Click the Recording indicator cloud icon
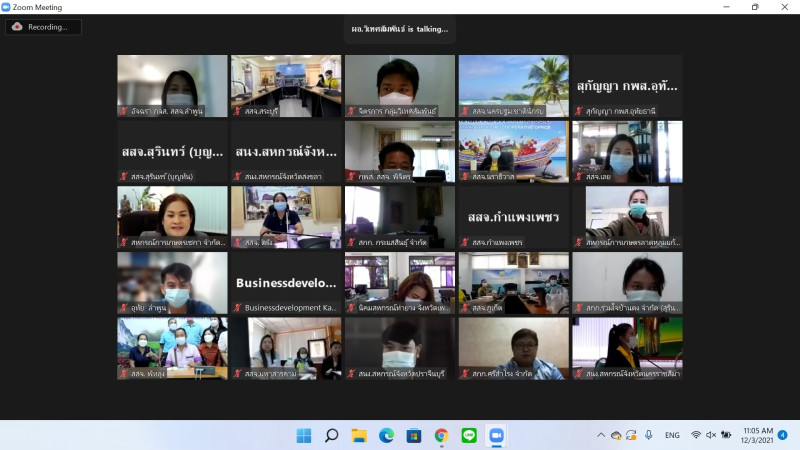The width and height of the screenshot is (800, 450). (x=17, y=27)
